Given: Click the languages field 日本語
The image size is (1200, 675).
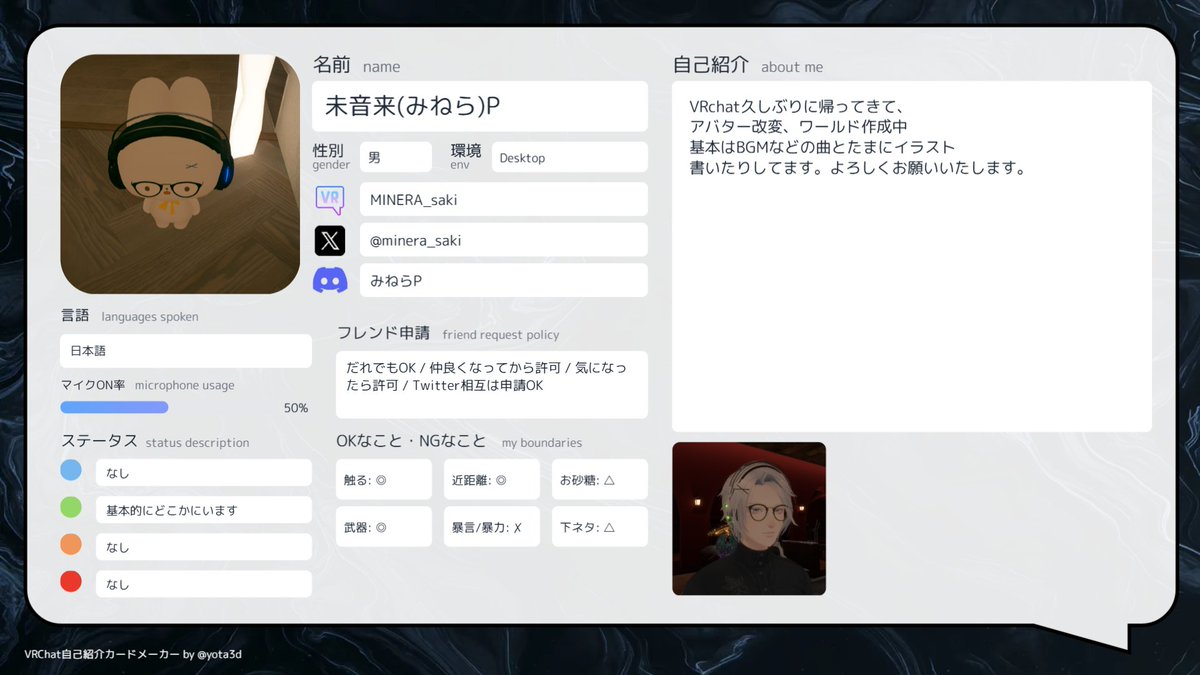Looking at the screenshot, I should [x=186, y=351].
